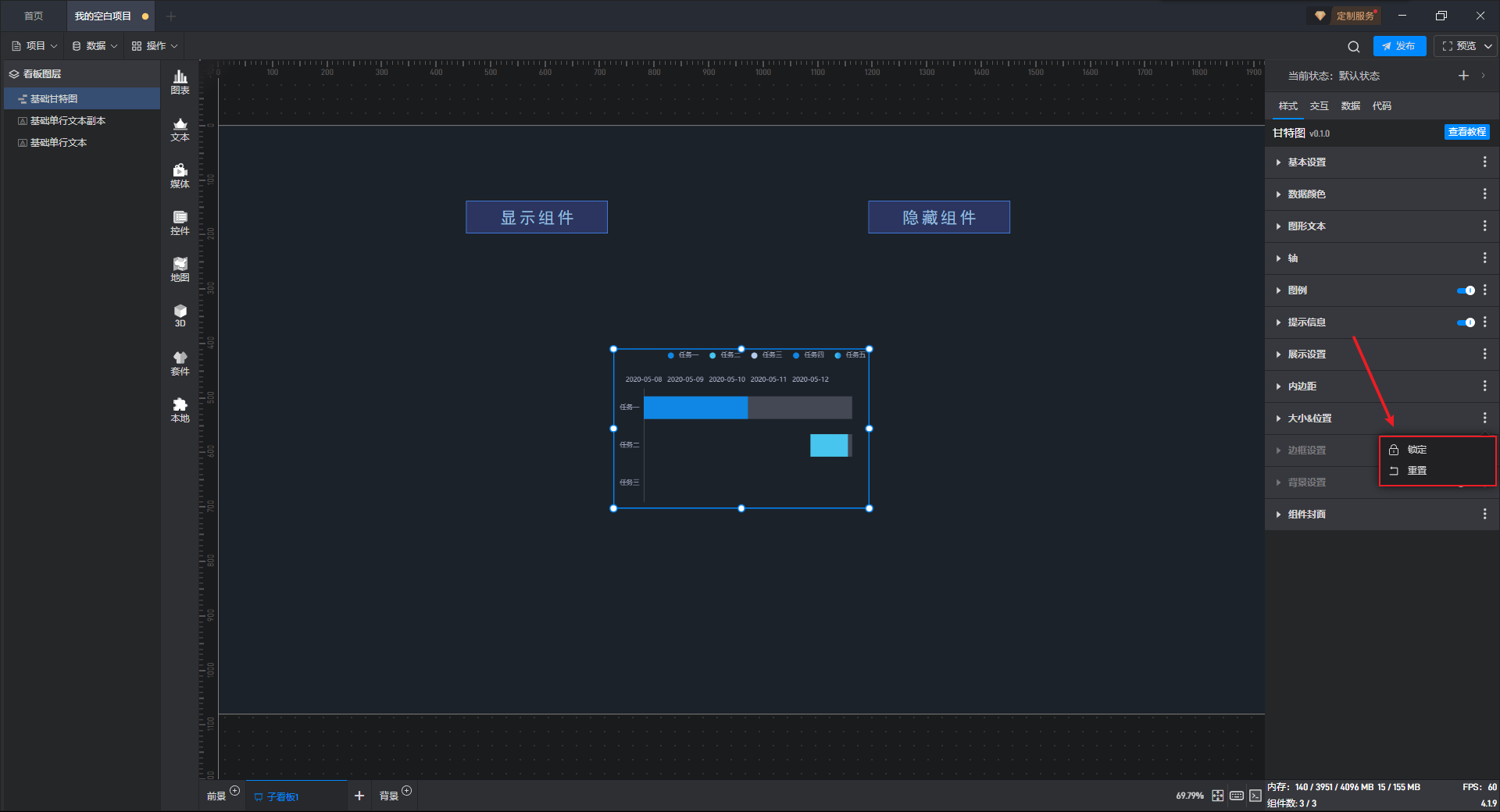This screenshot has height=812, width=1500.
Task: Toggle the 提示信息 tooltip switch
Action: (x=1466, y=322)
